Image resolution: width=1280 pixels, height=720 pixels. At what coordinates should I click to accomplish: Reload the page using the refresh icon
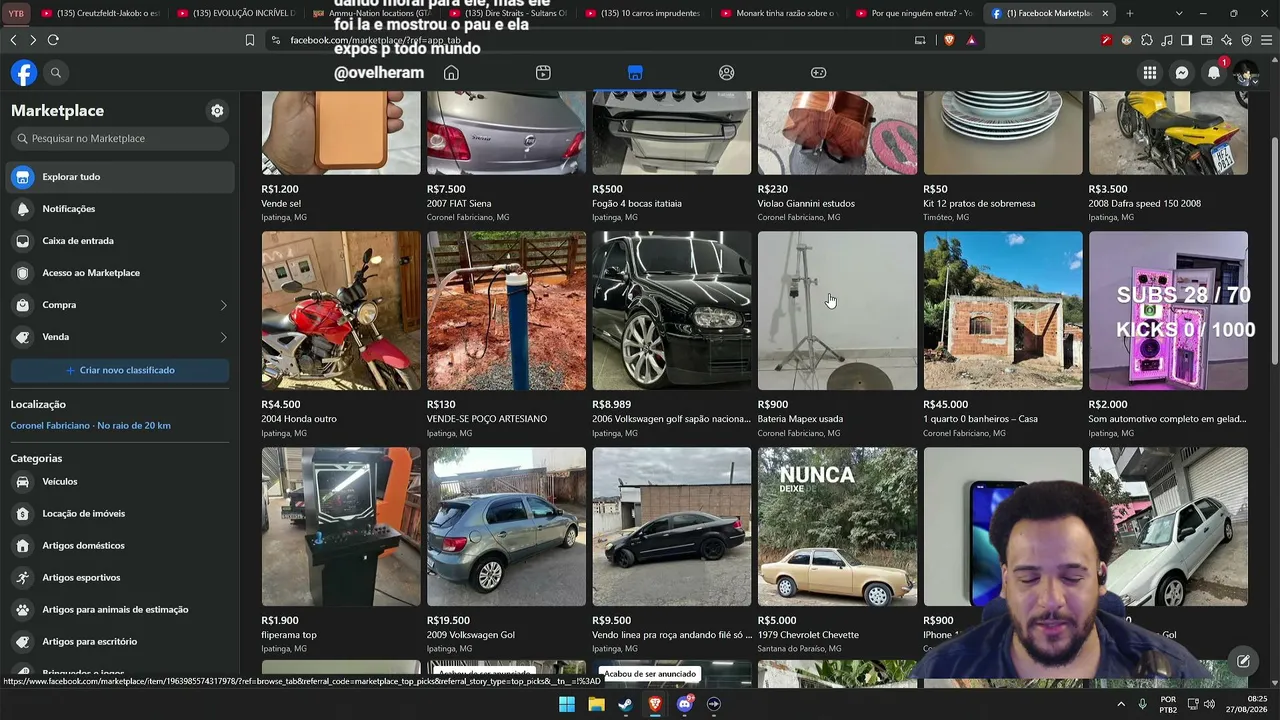click(x=53, y=40)
